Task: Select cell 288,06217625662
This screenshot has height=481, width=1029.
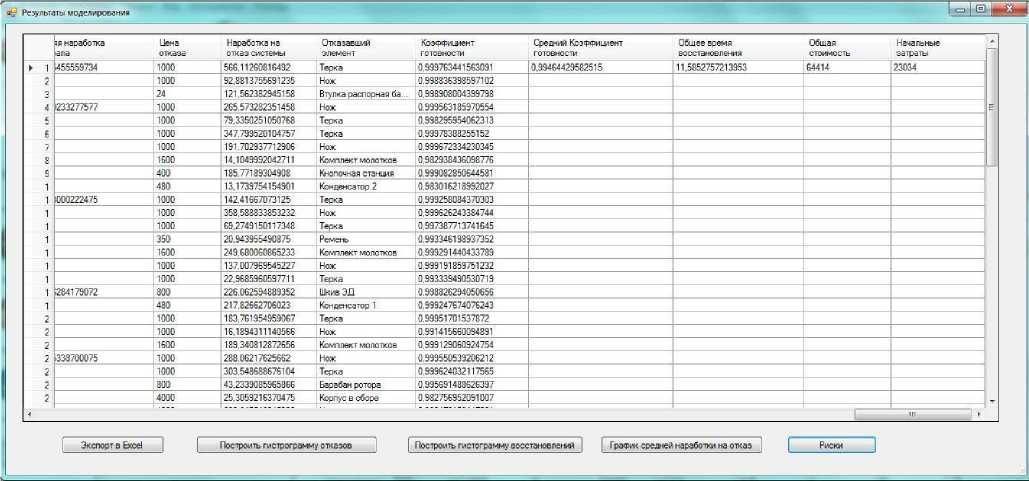Action: pos(268,358)
